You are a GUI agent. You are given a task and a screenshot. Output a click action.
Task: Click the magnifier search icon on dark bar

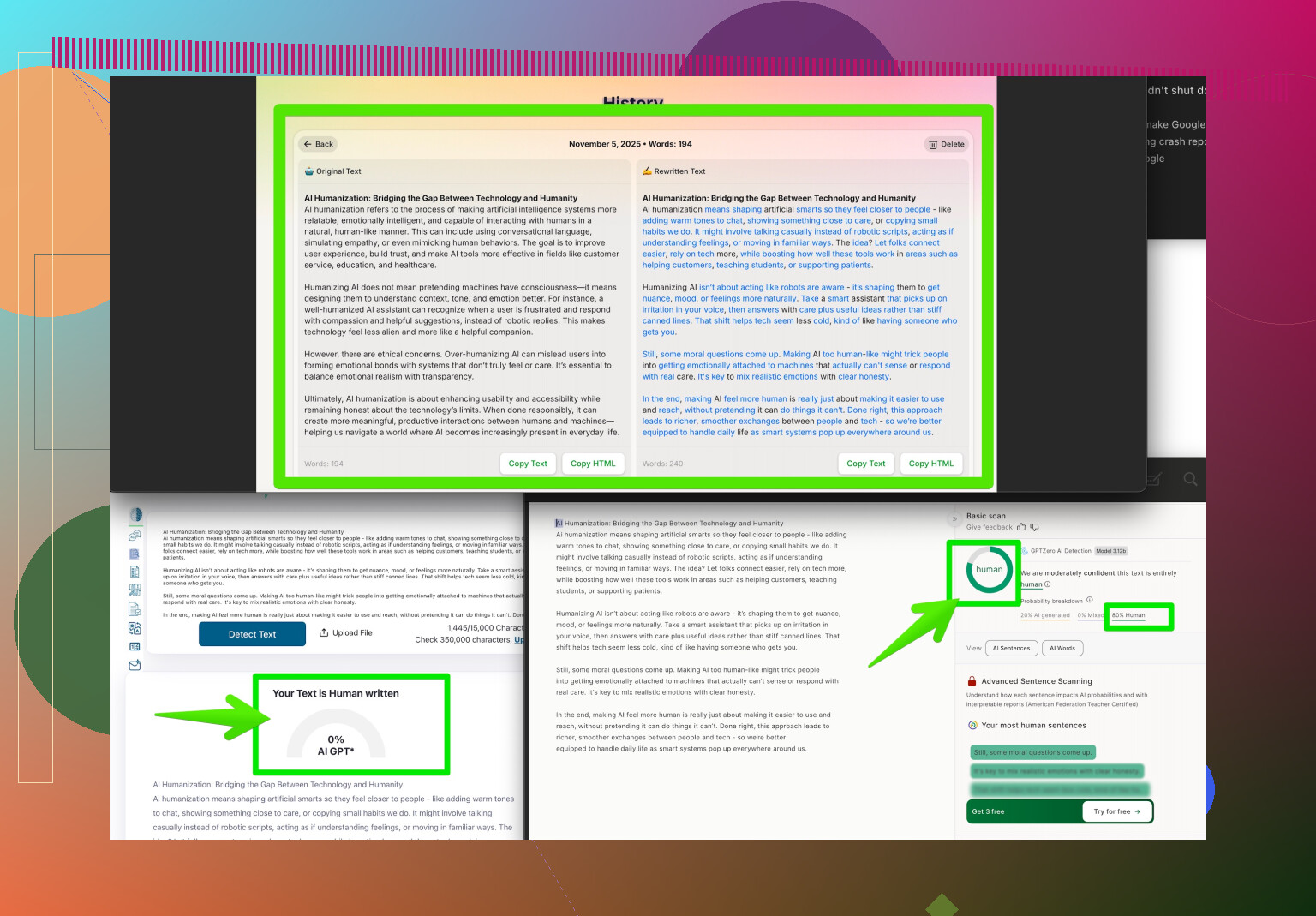pyautogui.click(x=1190, y=479)
